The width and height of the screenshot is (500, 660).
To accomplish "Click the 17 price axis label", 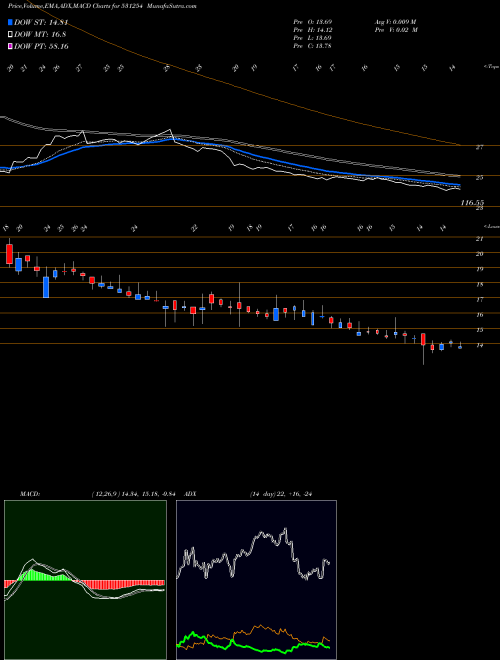I will click(479, 300).
